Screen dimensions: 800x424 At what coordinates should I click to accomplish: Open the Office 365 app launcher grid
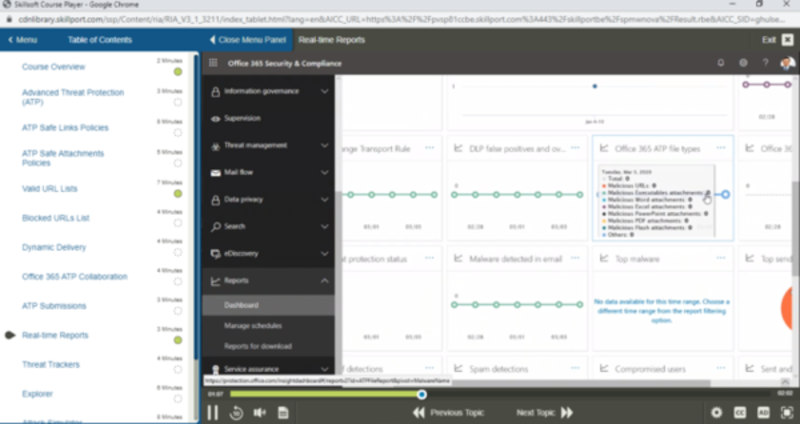(x=213, y=63)
